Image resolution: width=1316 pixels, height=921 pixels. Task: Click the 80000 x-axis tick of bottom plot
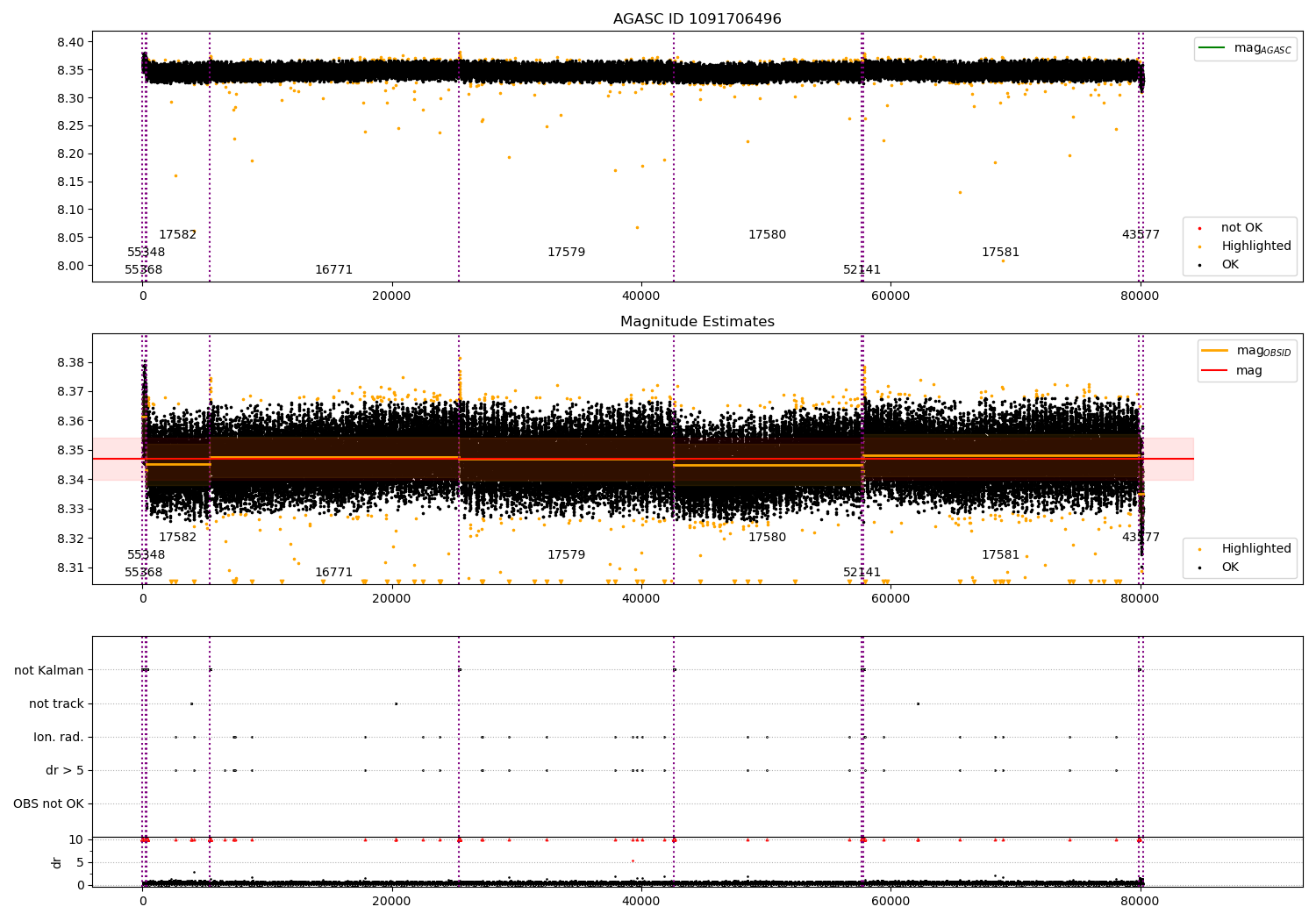coord(1140,901)
